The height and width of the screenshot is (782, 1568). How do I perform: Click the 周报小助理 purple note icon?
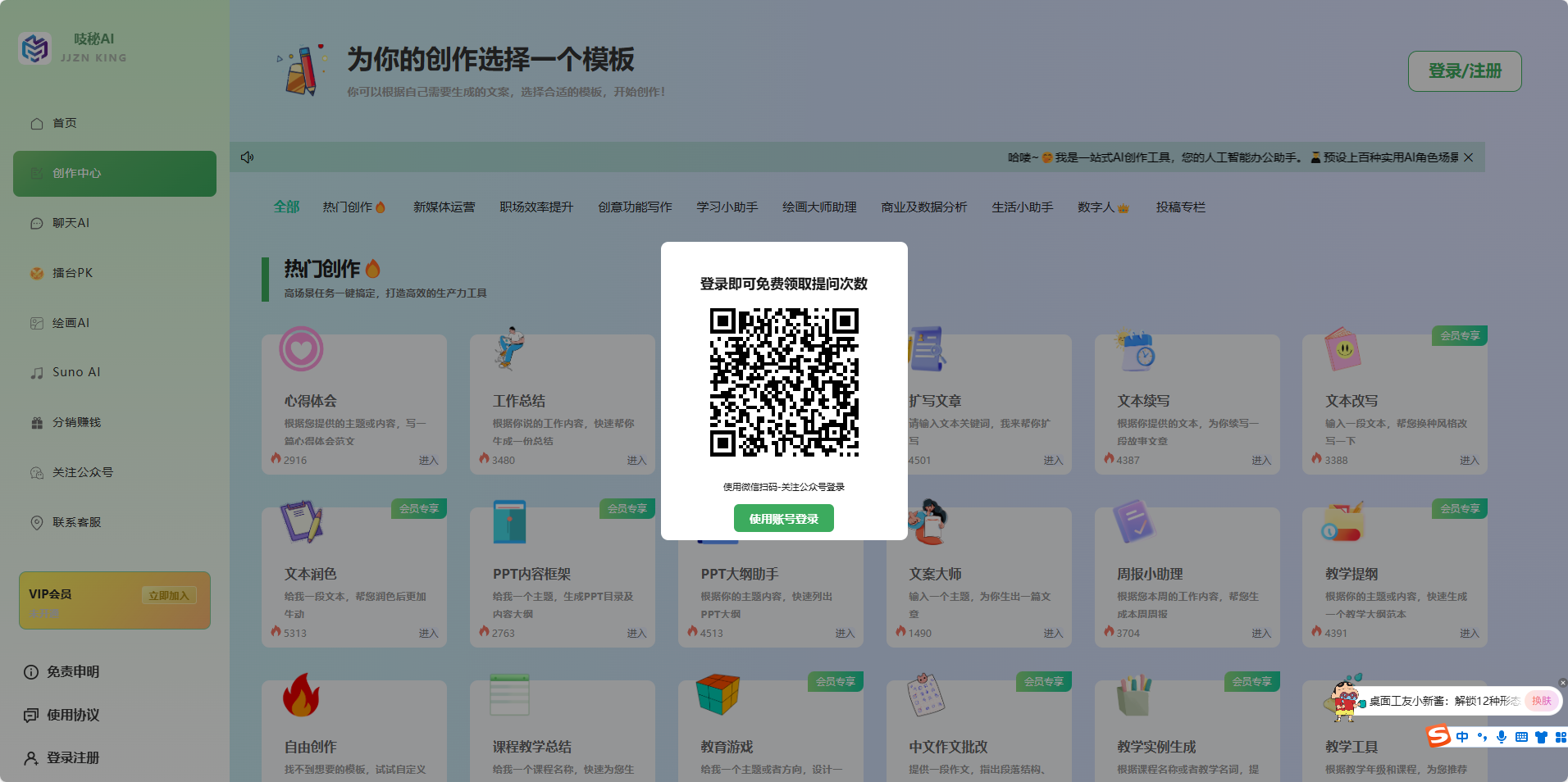1133,522
